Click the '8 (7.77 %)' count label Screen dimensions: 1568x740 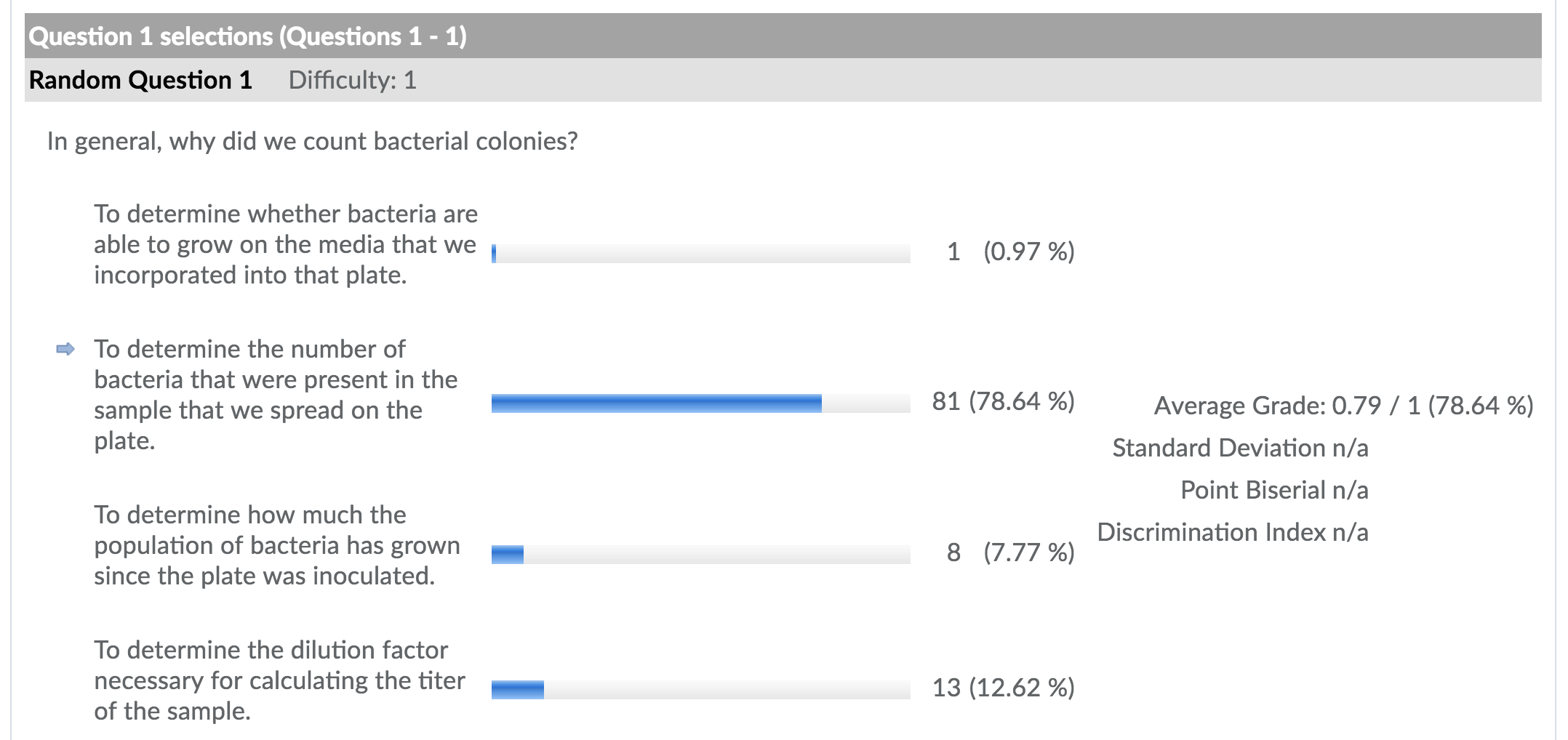click(1010, 553)
